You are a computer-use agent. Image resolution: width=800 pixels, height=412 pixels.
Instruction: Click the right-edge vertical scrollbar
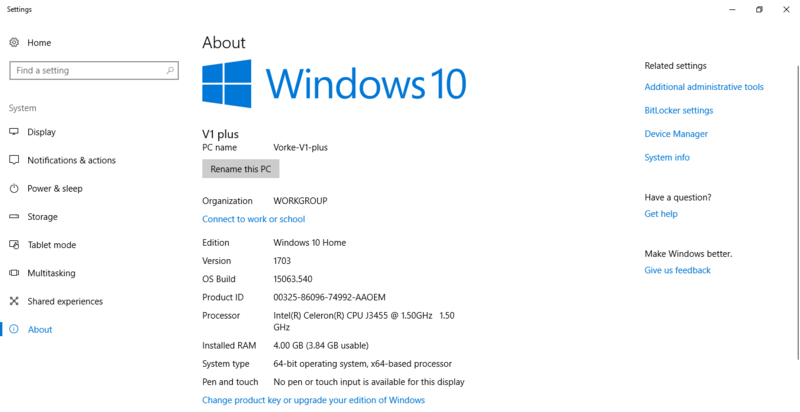click(798, 212)
